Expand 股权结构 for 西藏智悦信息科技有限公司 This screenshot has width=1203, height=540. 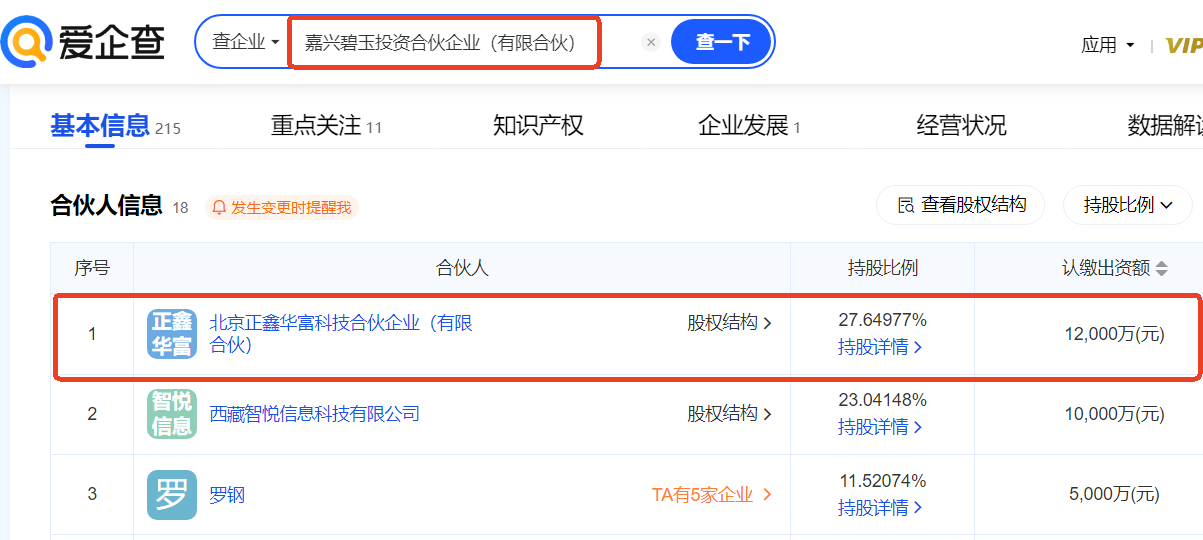click(729, 414)
